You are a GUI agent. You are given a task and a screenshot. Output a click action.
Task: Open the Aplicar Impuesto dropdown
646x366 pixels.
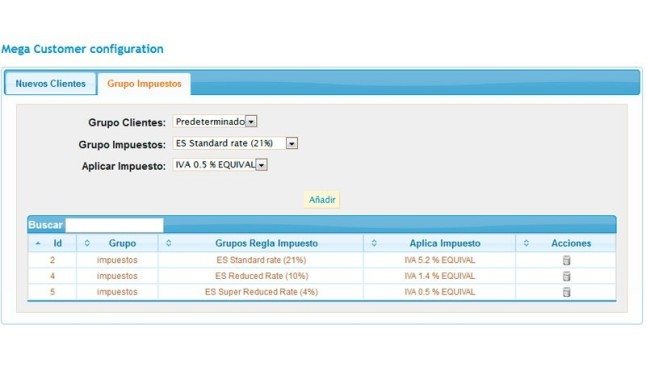pos(220,165)
